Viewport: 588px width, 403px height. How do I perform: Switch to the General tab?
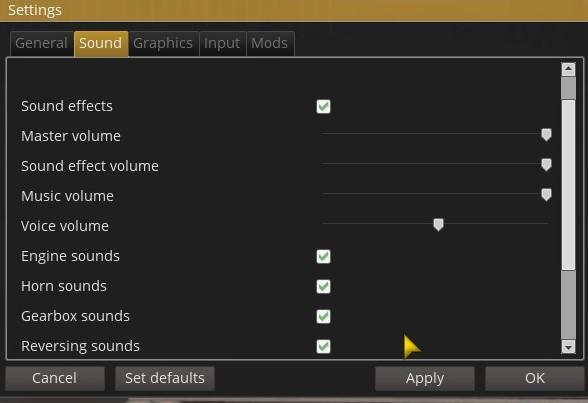(x=41, y=43)
